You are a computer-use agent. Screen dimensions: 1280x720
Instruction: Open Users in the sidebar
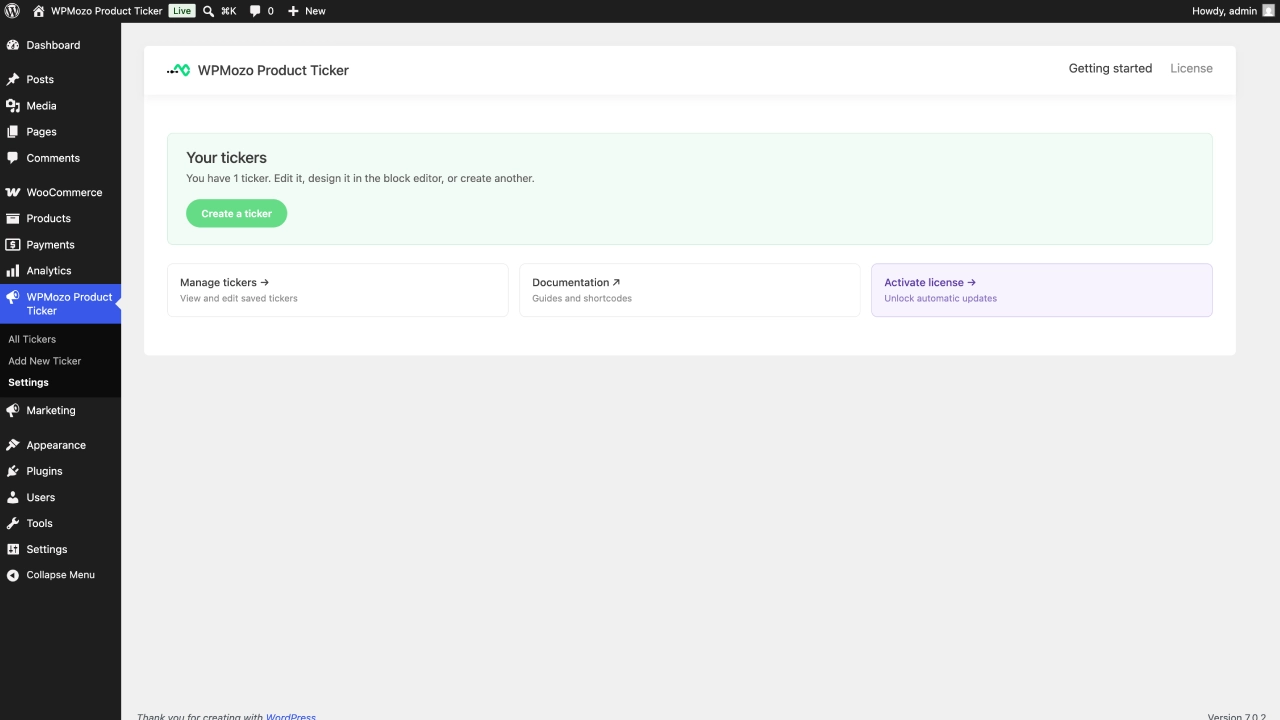60,497
